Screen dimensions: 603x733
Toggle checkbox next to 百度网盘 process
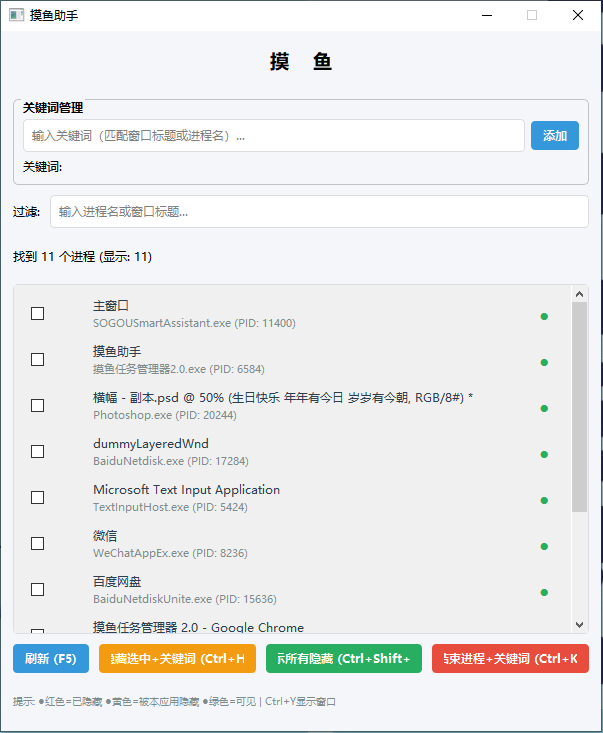(x=38, y=589)
